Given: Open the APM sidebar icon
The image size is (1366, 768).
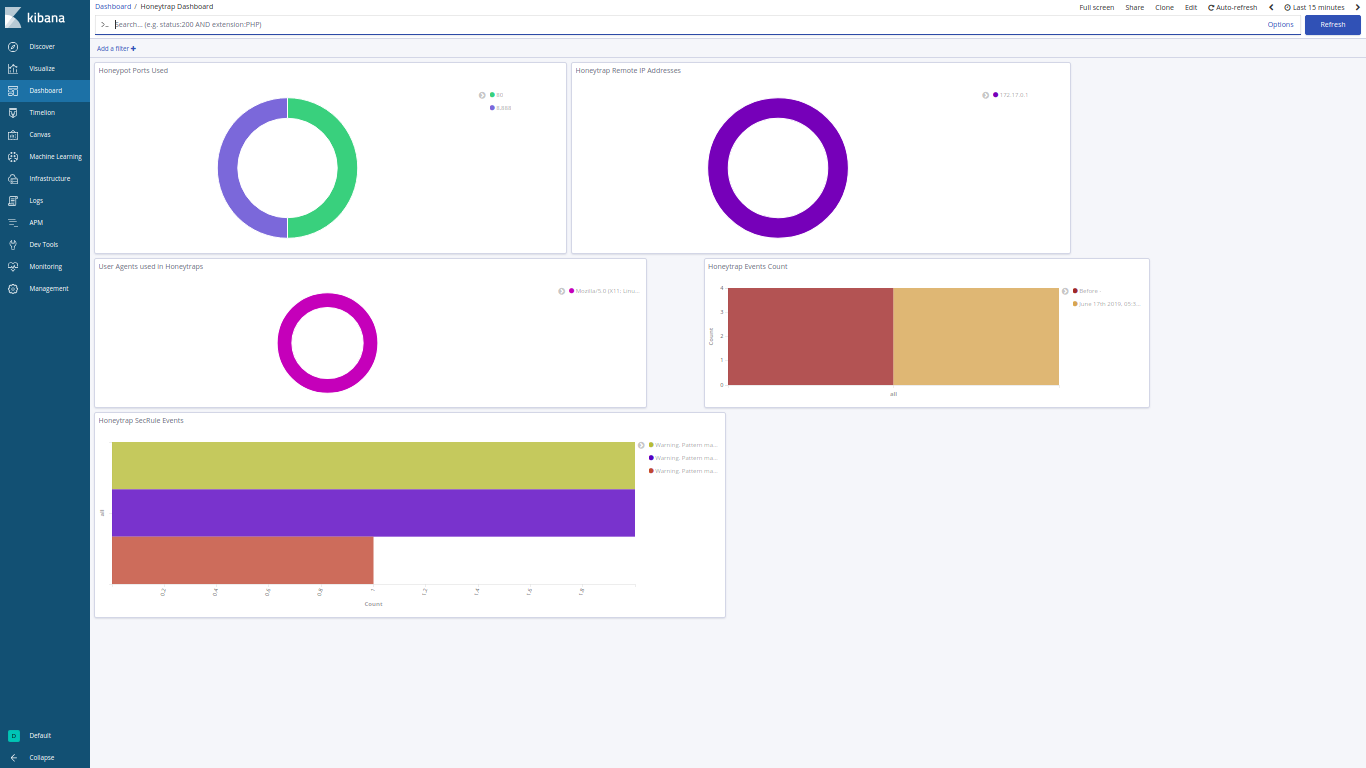Looking at the screenshot, I should tap(13, 223).
